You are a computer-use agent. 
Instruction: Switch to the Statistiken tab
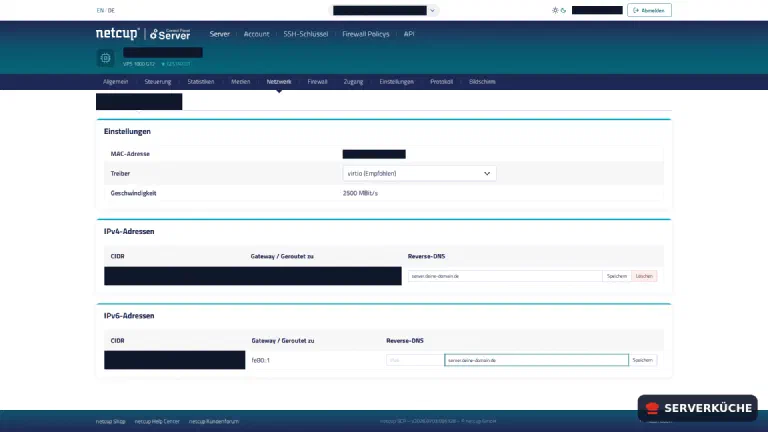[x=201, y=82]
